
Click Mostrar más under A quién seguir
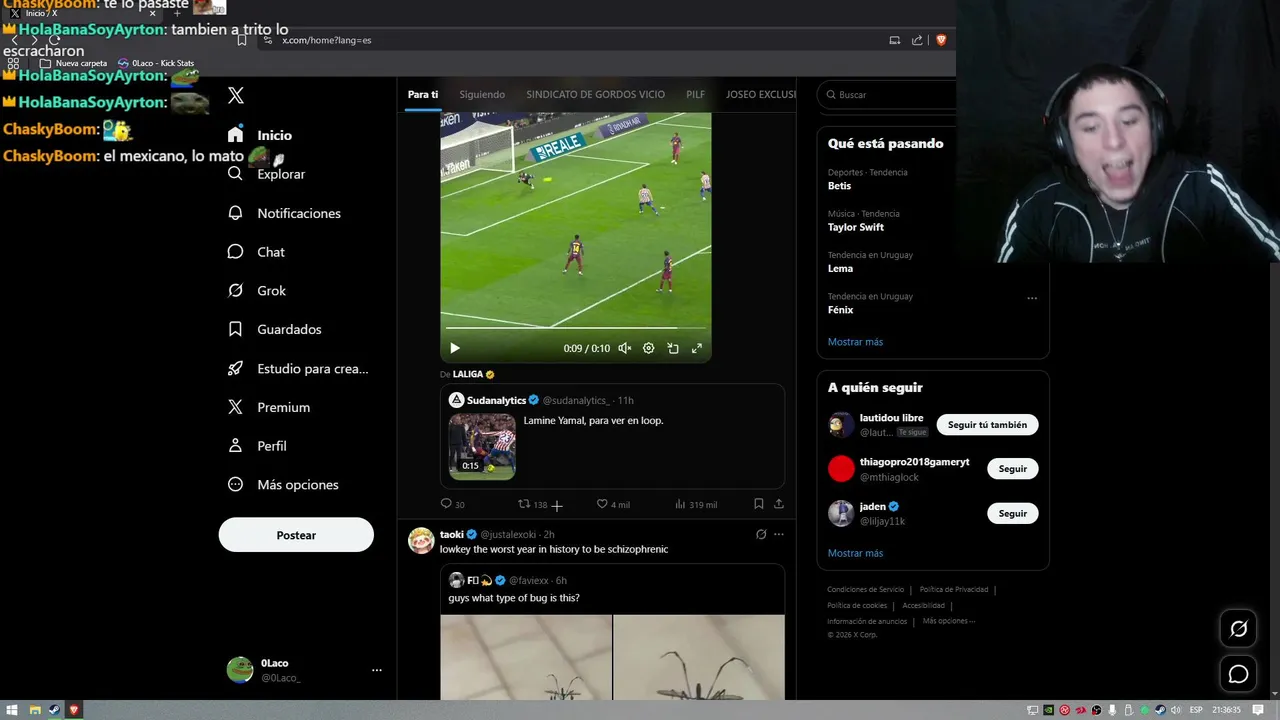[855, 553]
